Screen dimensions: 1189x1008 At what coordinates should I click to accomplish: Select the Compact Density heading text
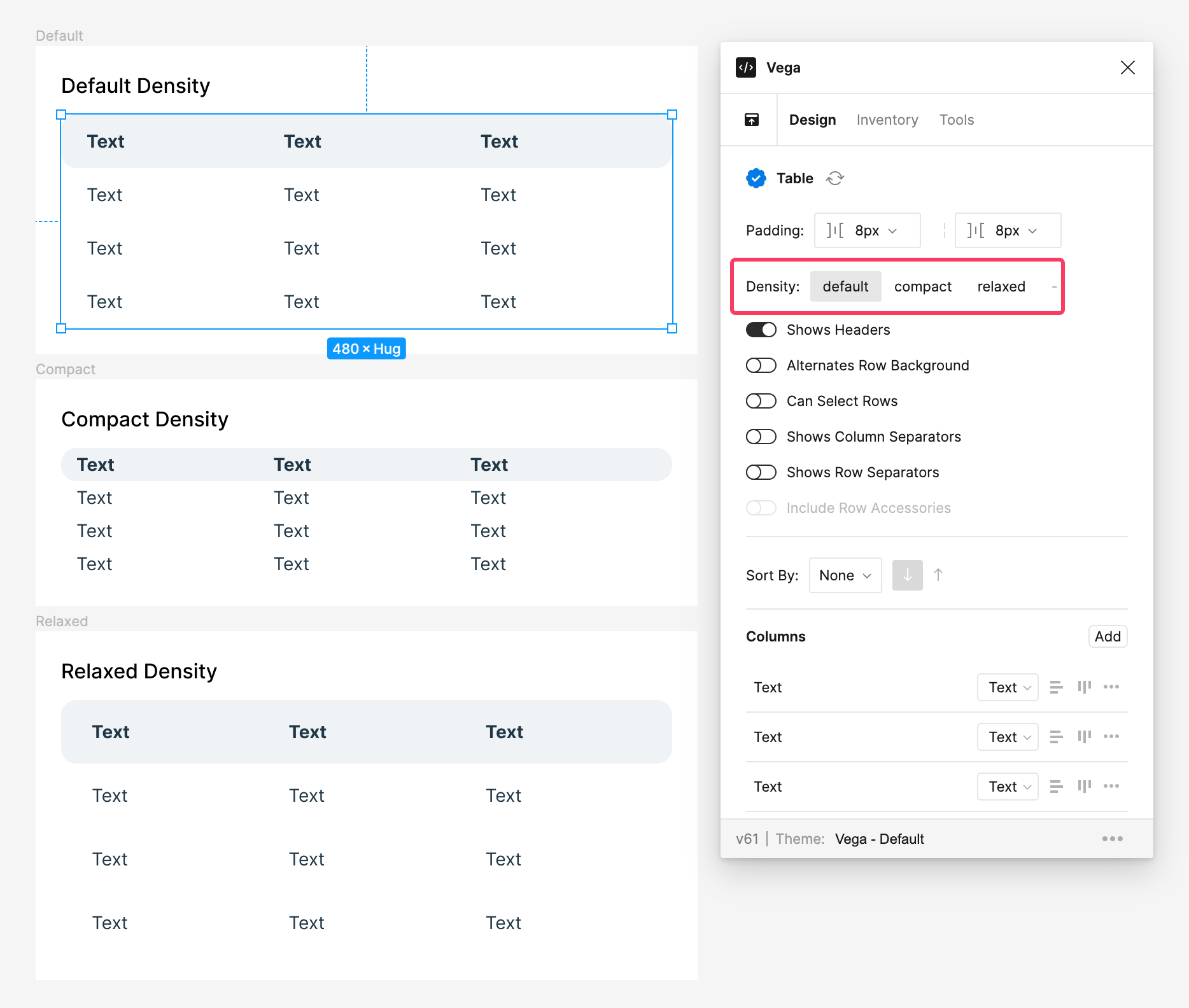point(144,419)
